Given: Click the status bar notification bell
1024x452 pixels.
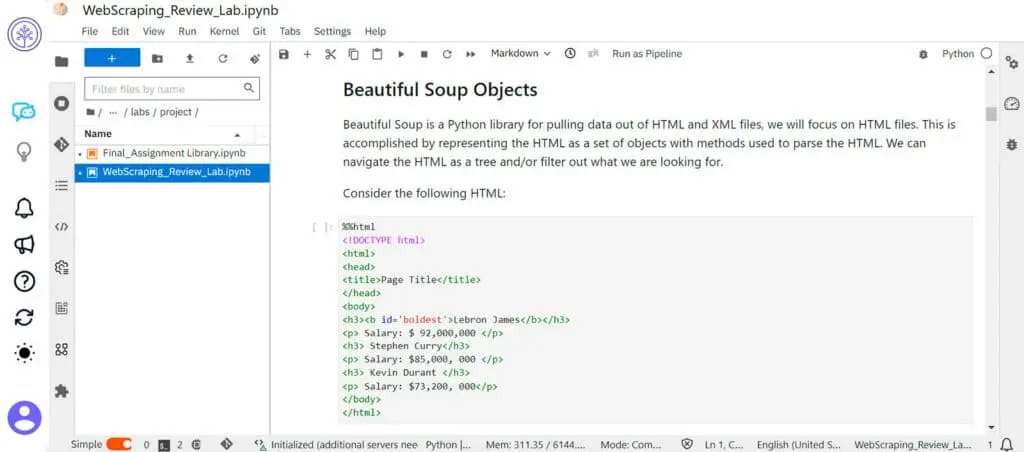Looking at the screenshot, I should pyautogui.click(x=1007, y=444).
